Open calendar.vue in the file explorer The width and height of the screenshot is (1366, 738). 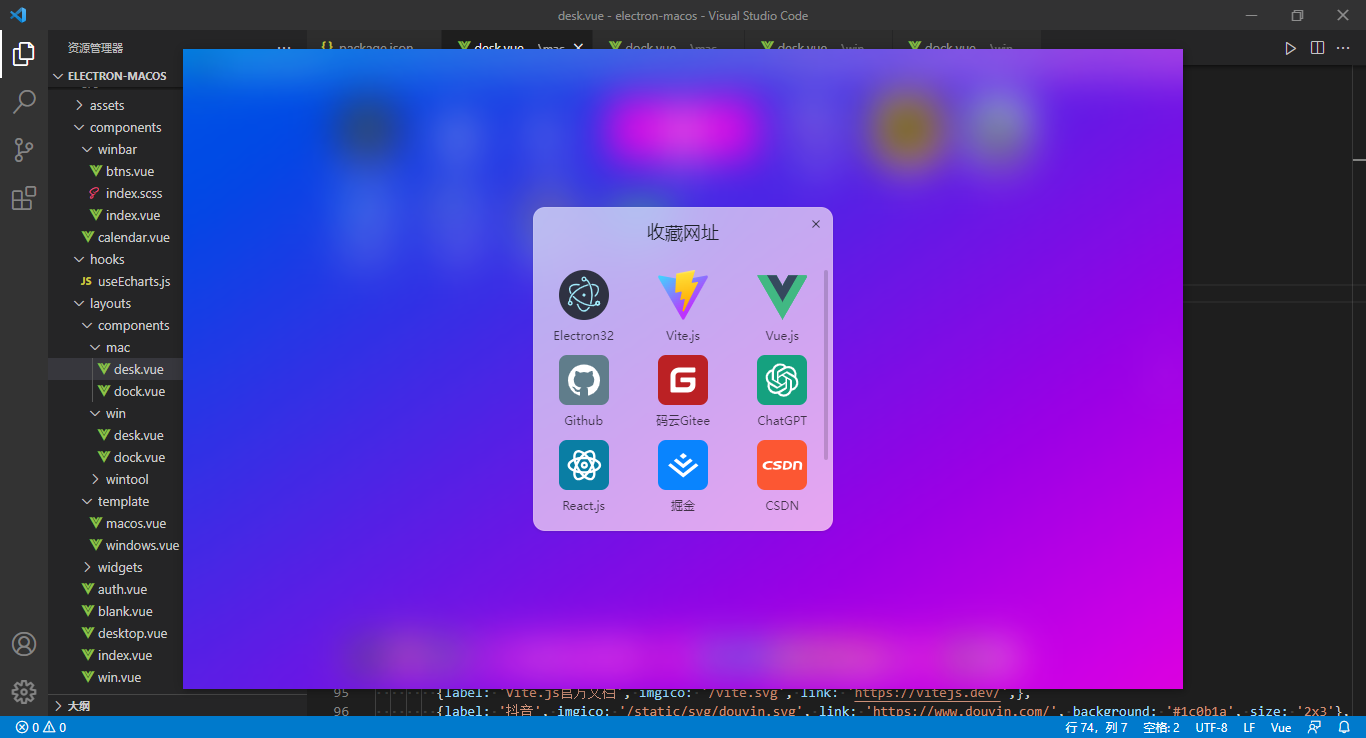pos(133,237)
